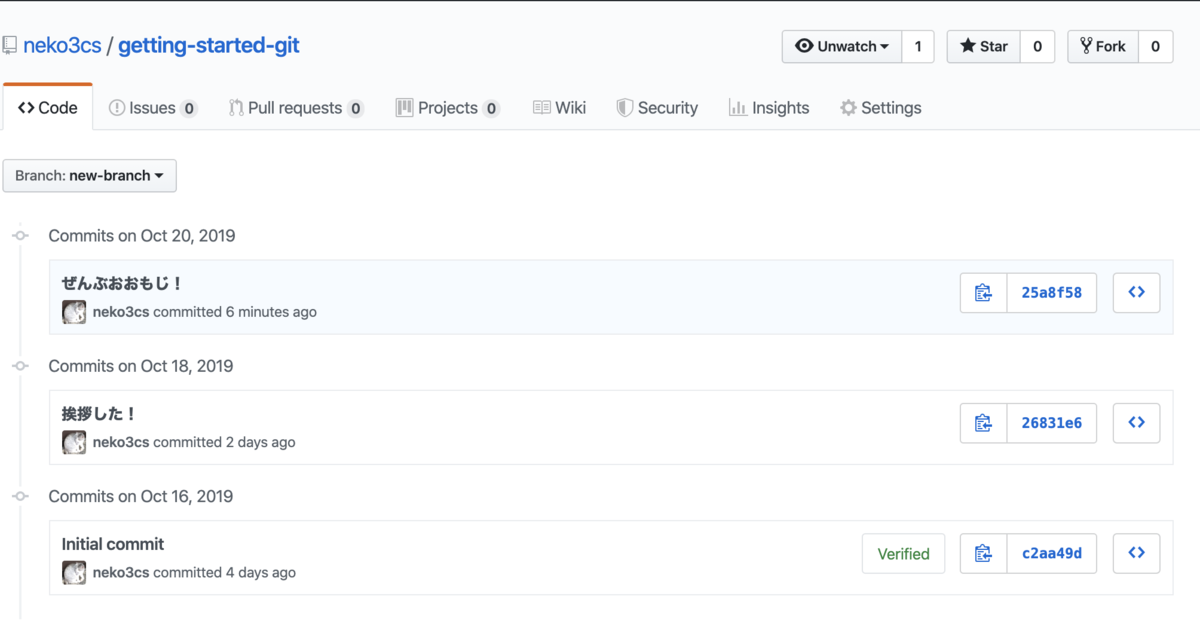Open commit hash 26831e6

(1051, 423)
